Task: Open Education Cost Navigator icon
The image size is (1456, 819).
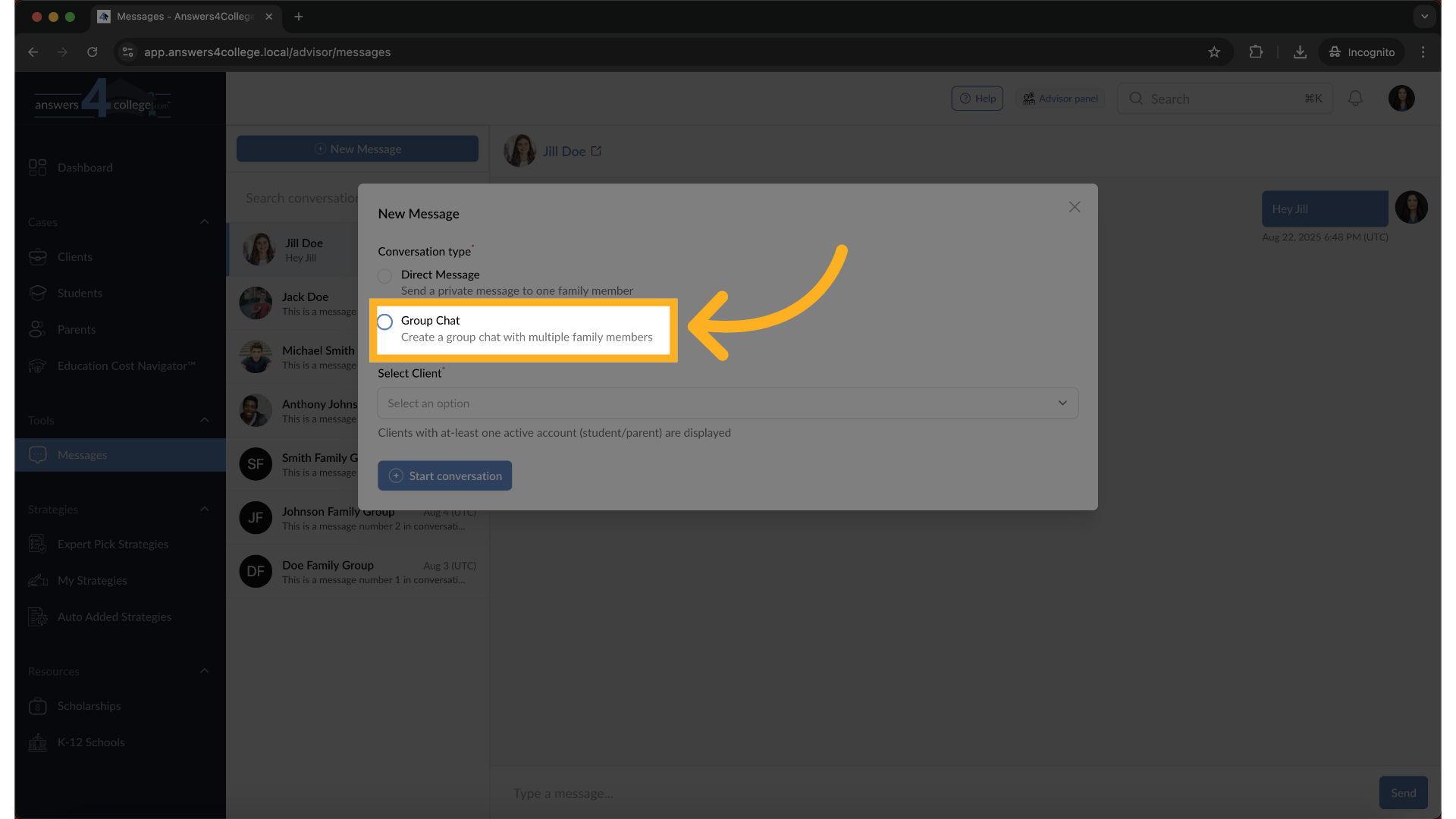Action: coord(37,366)
